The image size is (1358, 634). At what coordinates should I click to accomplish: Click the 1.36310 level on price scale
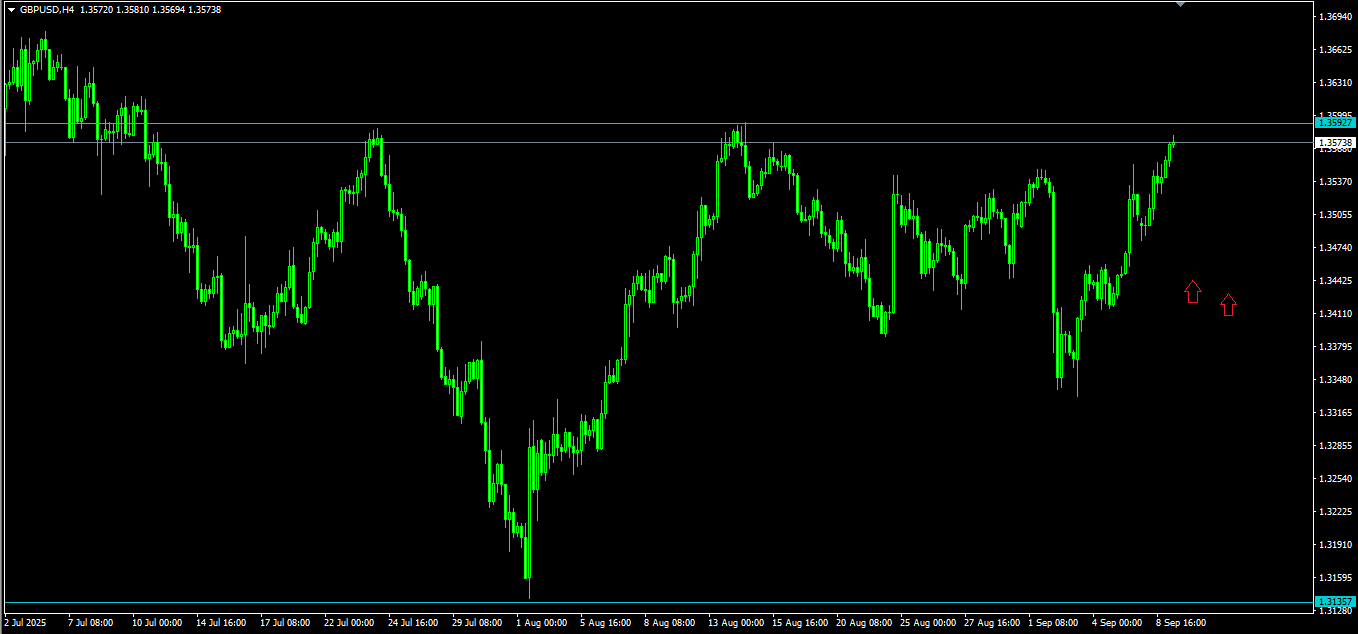click(x=1336, y=83)
